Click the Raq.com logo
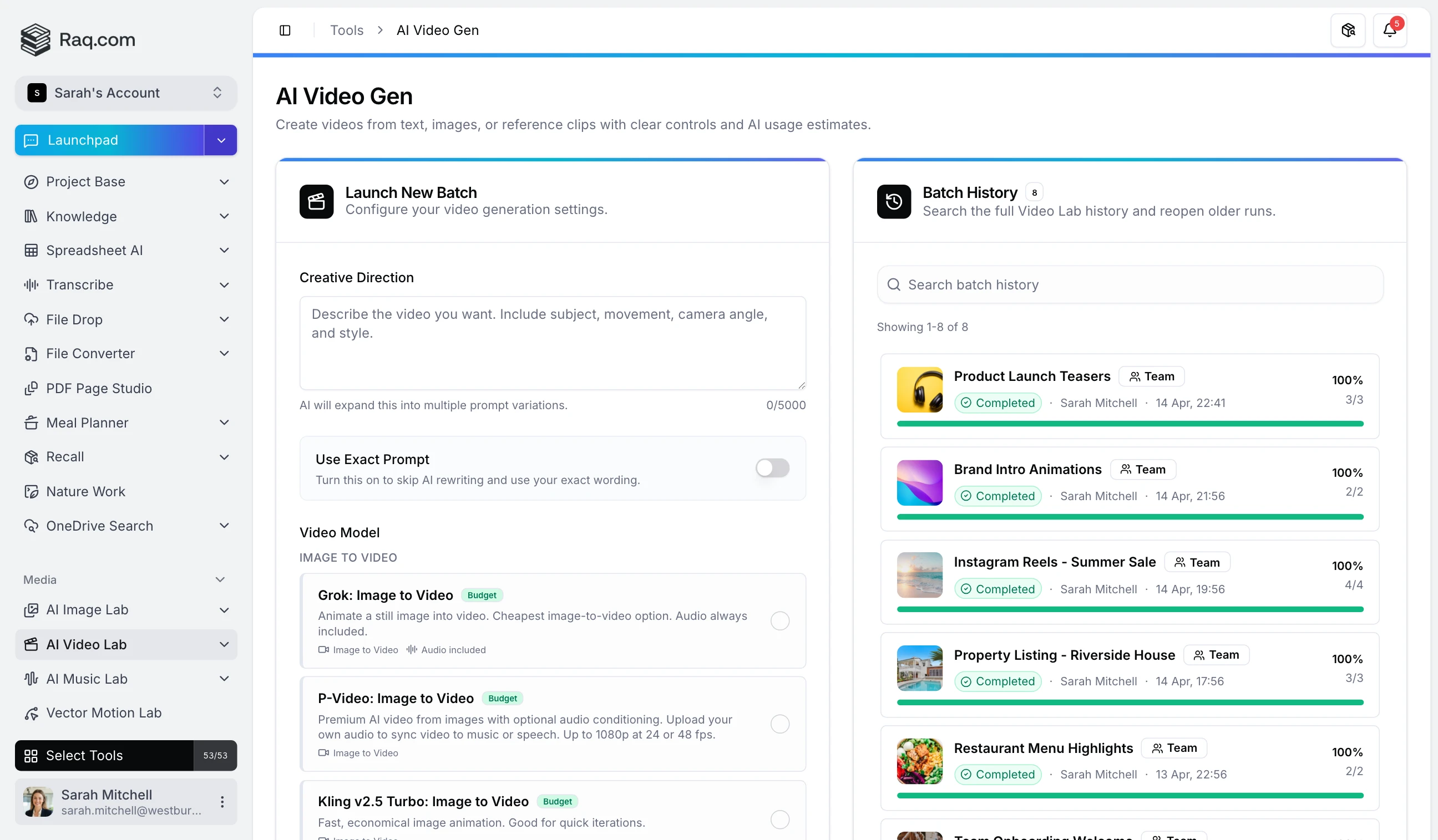Image resolution: width=1438 pixels, height=840 pixels. point(77,39)
